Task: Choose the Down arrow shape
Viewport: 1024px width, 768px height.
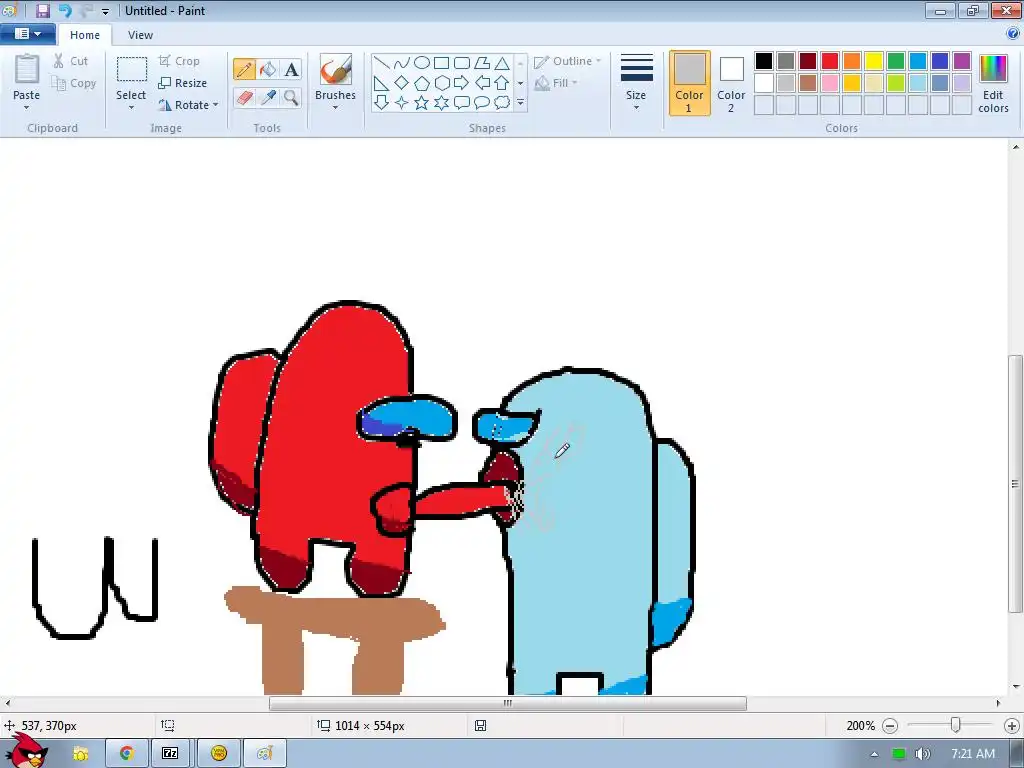Action: pyautogui.click(x=382, y=103)
